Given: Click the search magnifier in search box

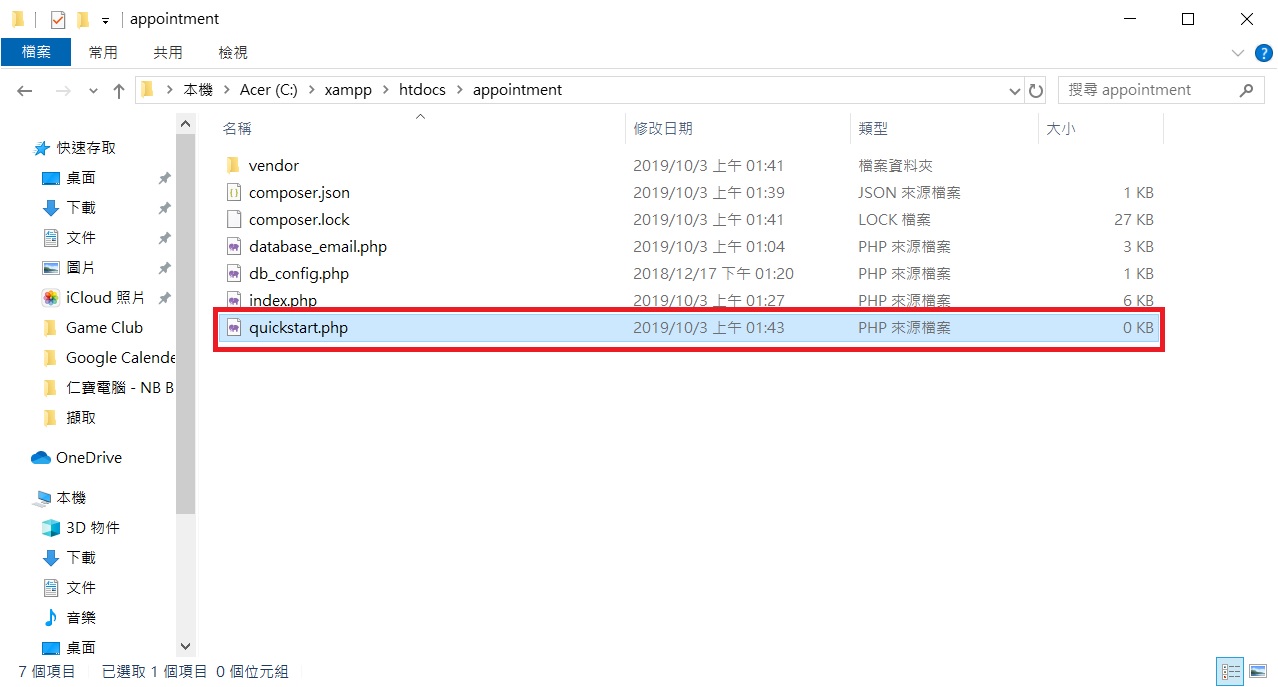Looking at the screenshot, I should 1245,89.
